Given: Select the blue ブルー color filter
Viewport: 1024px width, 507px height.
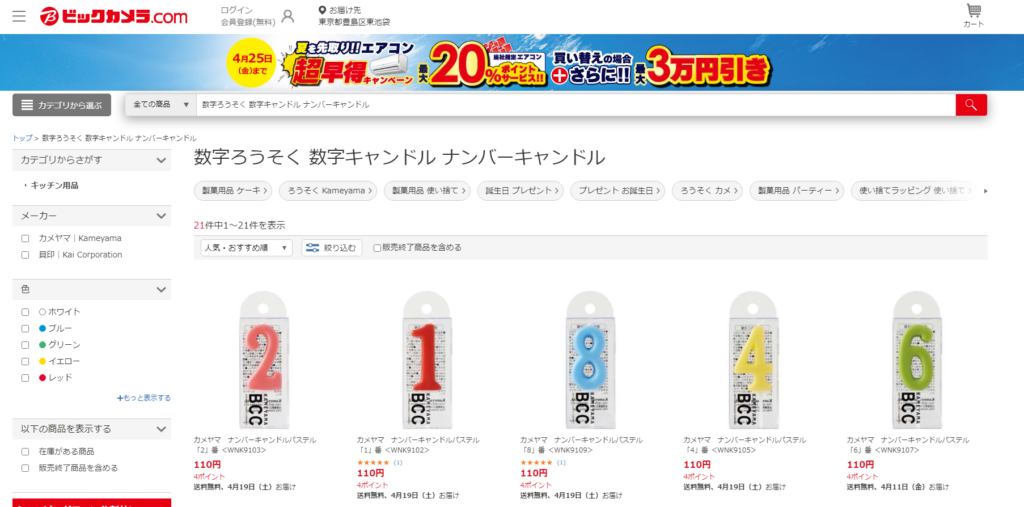Looking at the screenshot, I should coord(25,329).
